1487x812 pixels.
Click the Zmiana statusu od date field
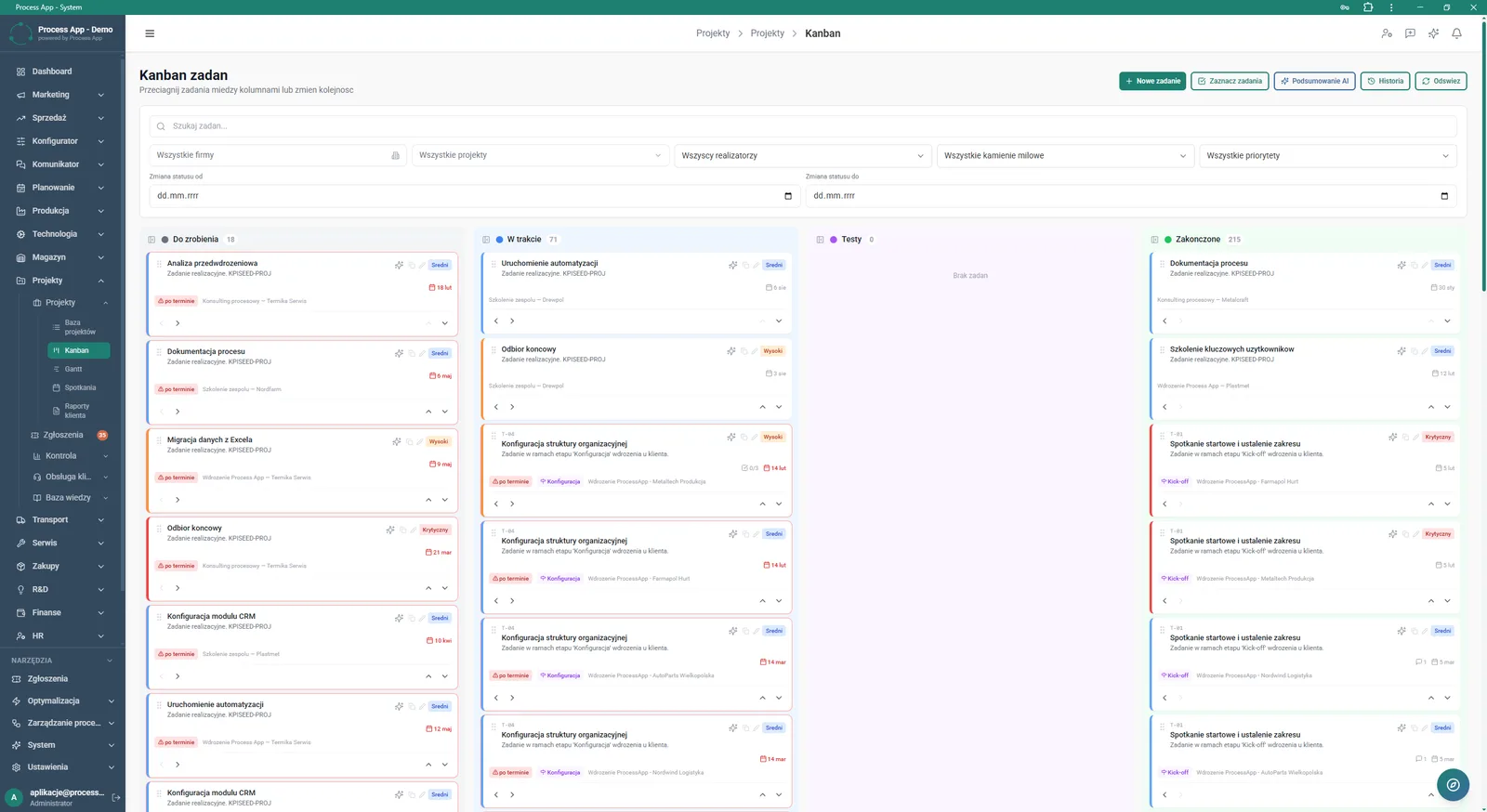[x=474, y=196]
